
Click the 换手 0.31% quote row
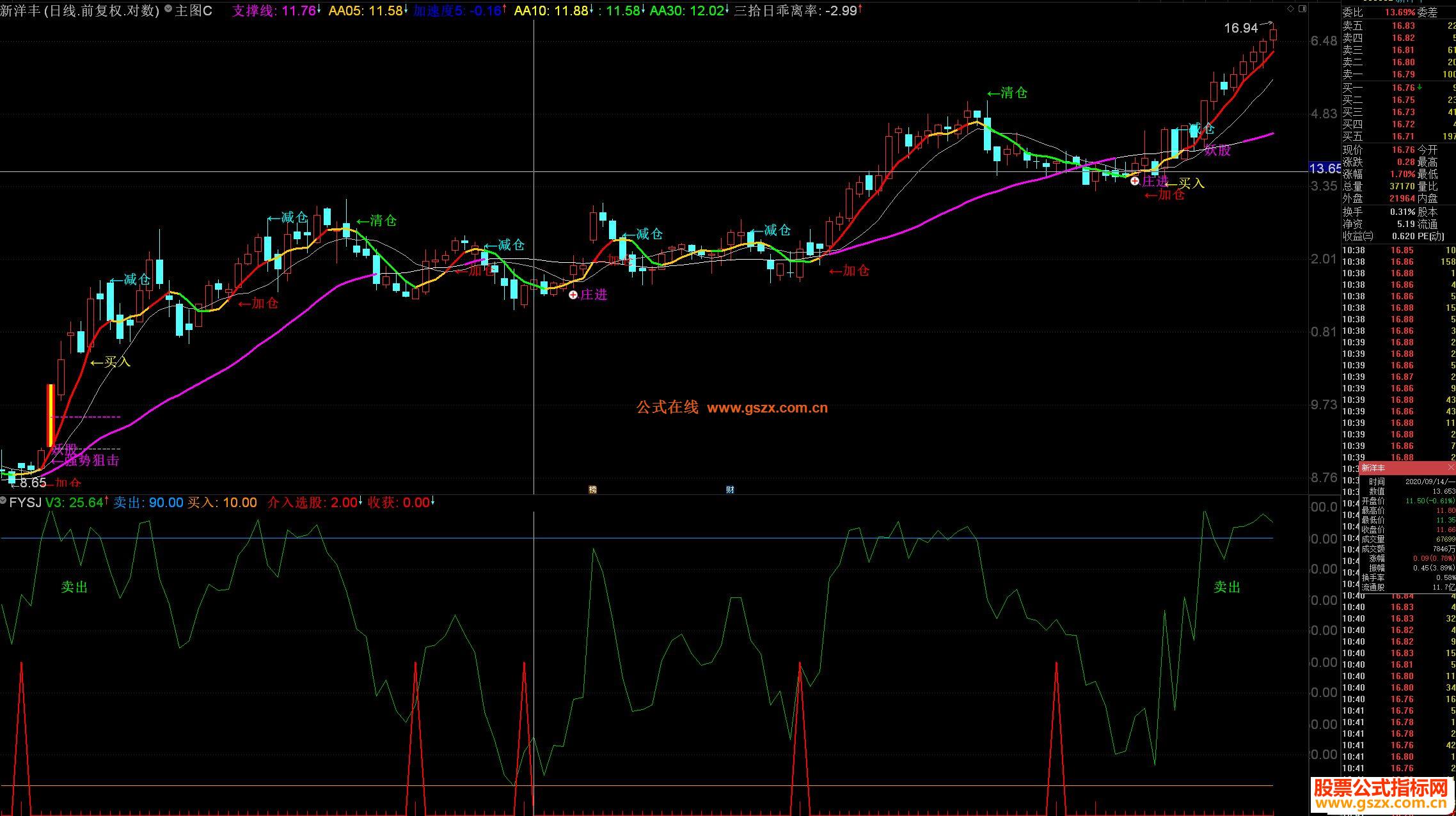(1378, 212)
